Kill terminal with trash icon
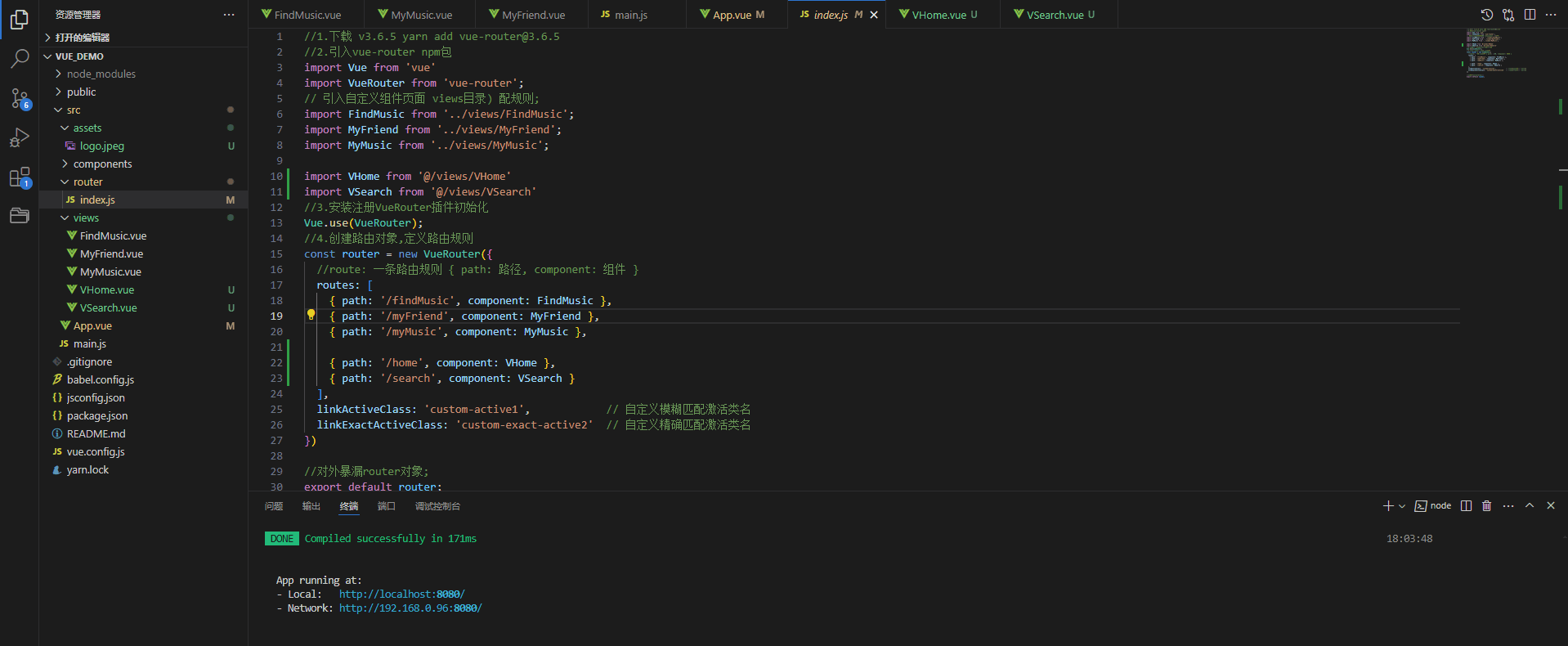Viewport: 1568px width, 646px height. tap(1487, 506)
